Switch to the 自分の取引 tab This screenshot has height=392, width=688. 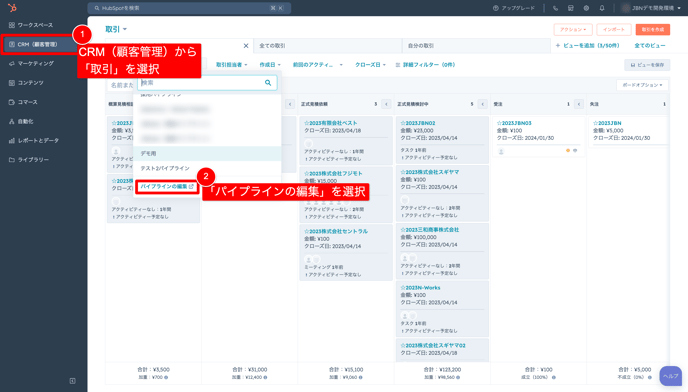476,46
